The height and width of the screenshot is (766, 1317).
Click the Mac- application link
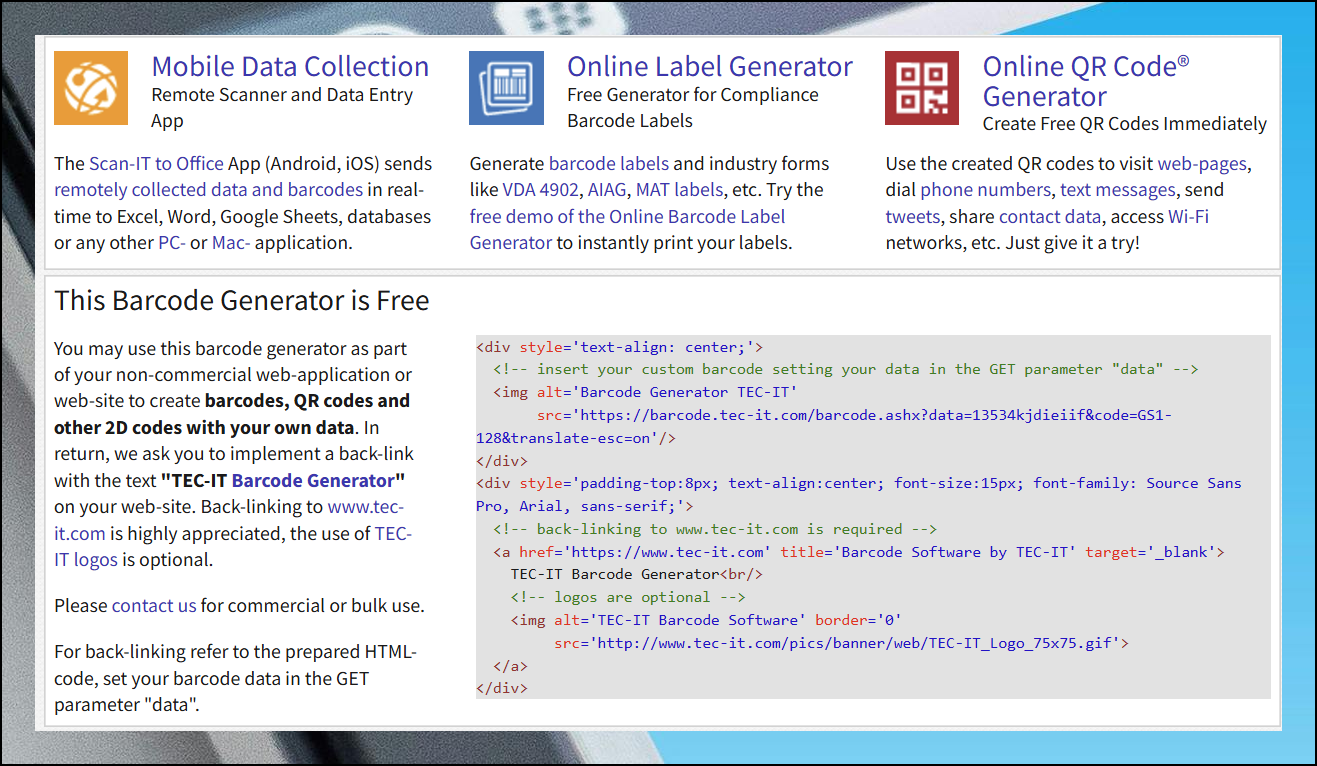coord(231,243)
